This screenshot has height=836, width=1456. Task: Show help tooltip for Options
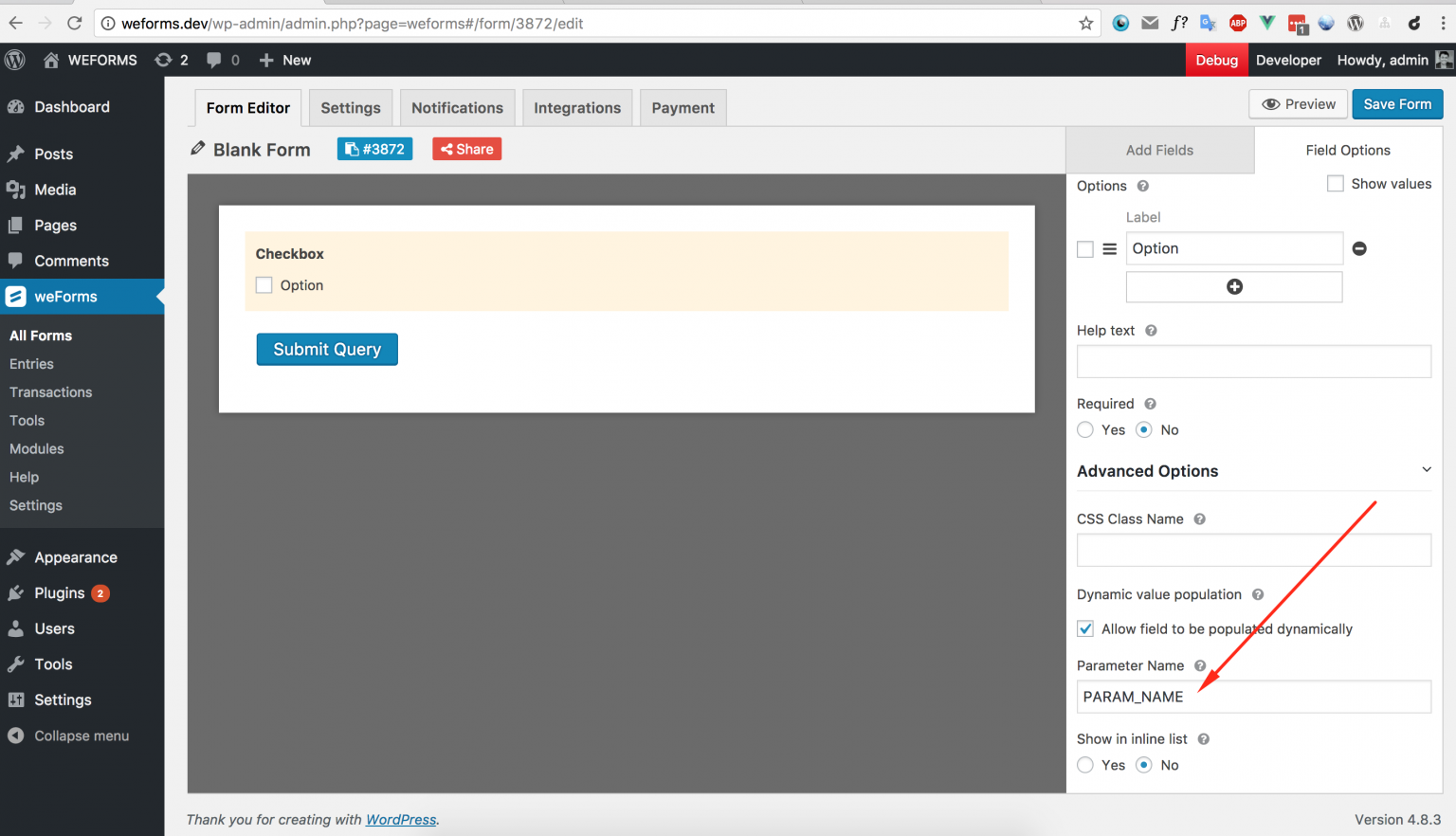tap(1143, 186)
